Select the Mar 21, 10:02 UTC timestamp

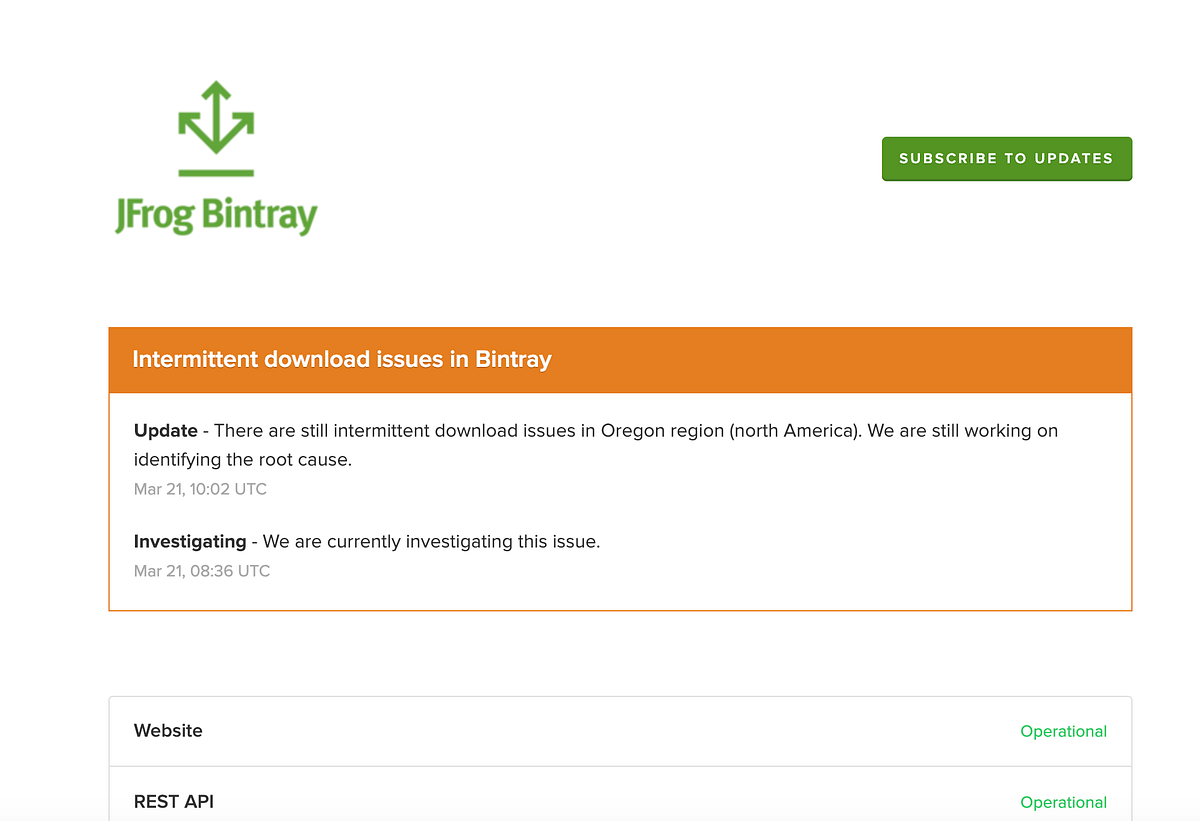pos(200,489)
